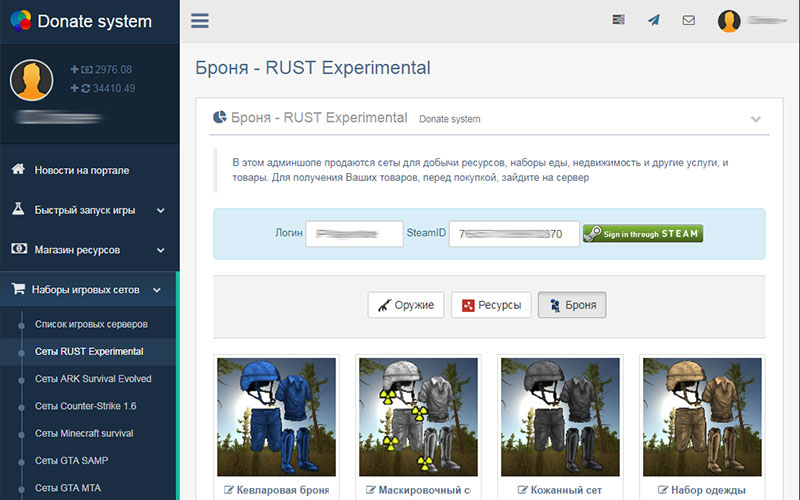Click edit icon beside Кожанный сет

[x=522, y=490]
